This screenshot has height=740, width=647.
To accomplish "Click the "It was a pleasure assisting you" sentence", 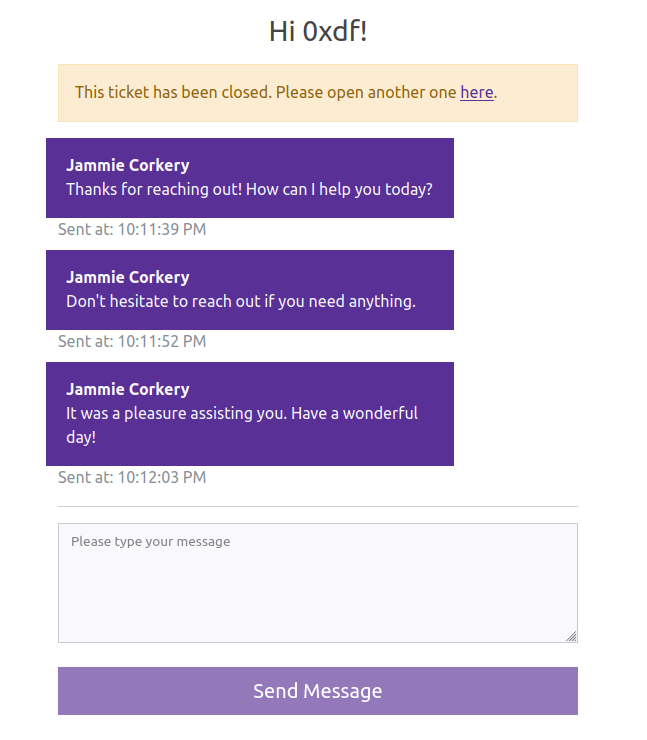I will click(182, 413).
